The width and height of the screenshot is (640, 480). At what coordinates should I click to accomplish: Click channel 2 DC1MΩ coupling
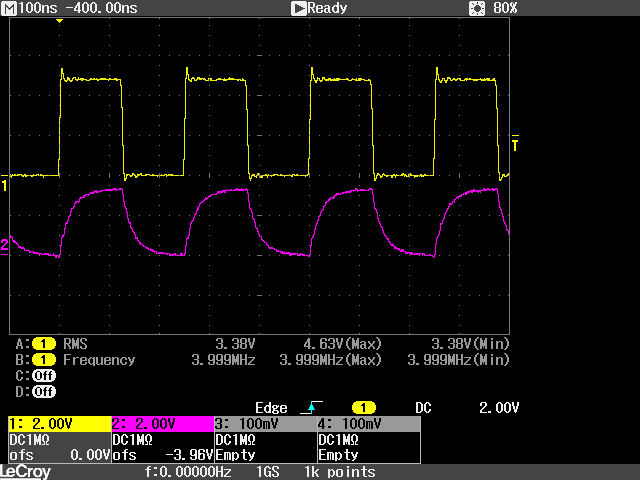tap(132, 440)
